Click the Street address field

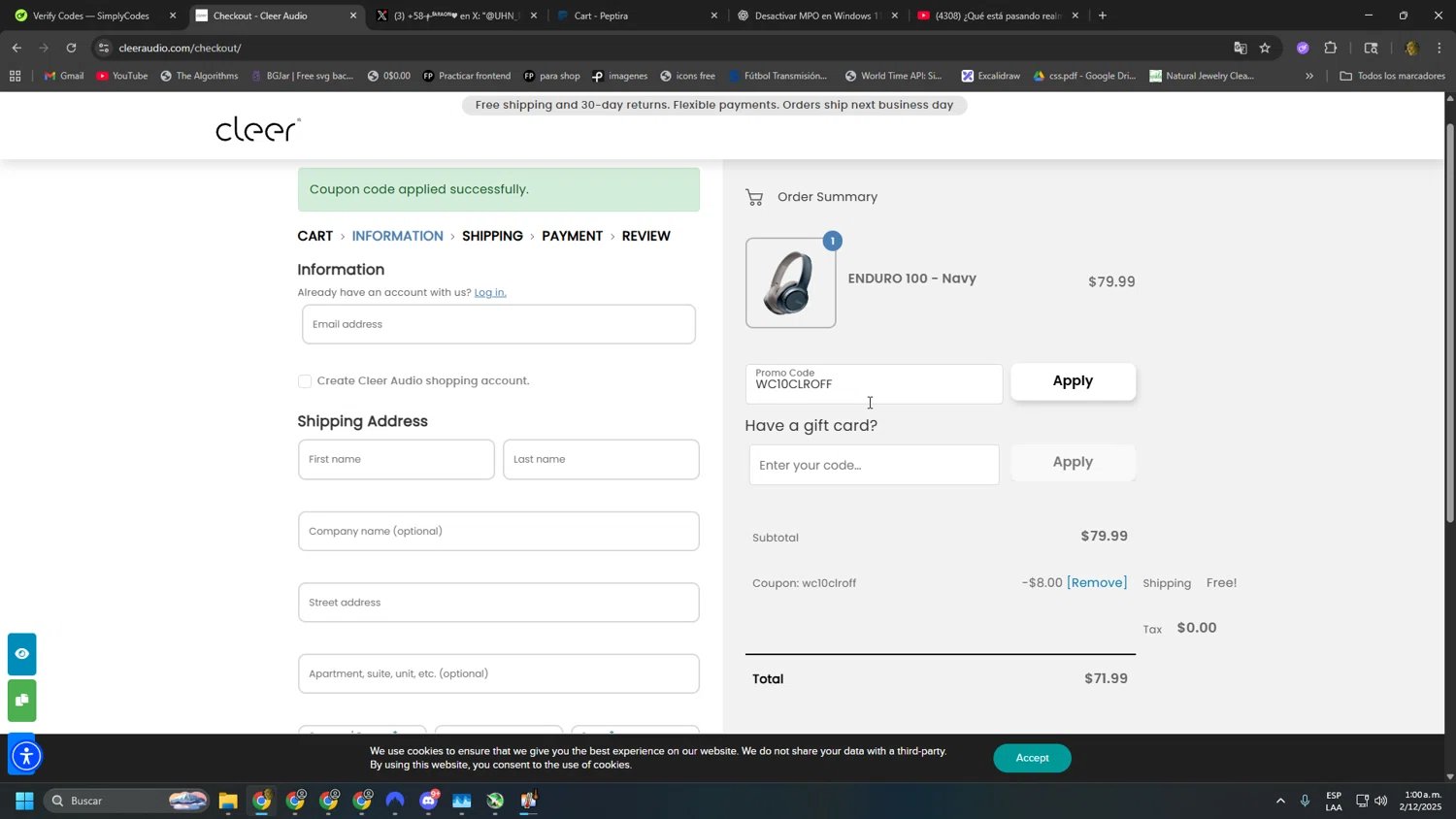pyautogui.click(x=498, y=603)
